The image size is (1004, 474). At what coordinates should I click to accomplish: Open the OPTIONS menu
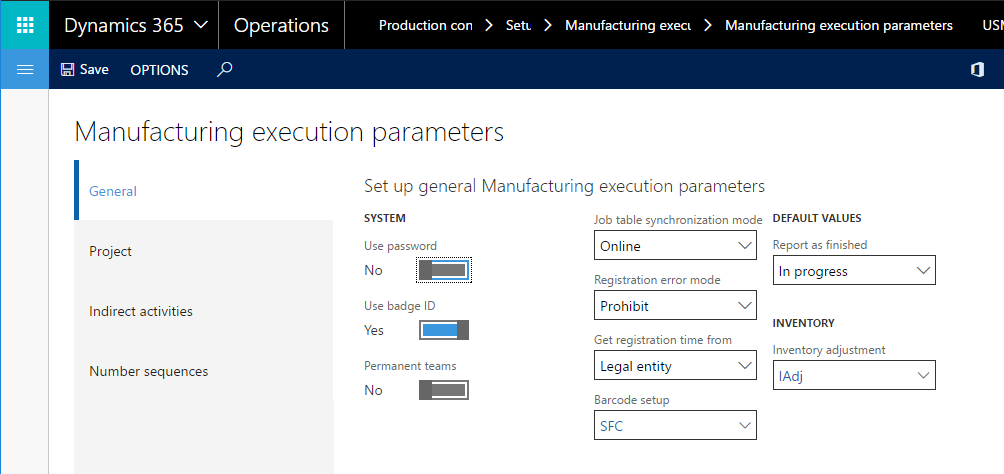pyautogui.click(x=159, y=70)
